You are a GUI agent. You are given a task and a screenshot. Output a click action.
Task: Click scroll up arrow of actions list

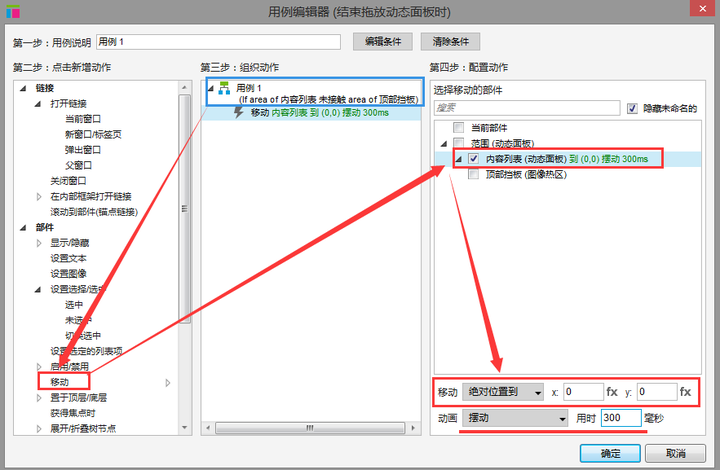(184, 87)
